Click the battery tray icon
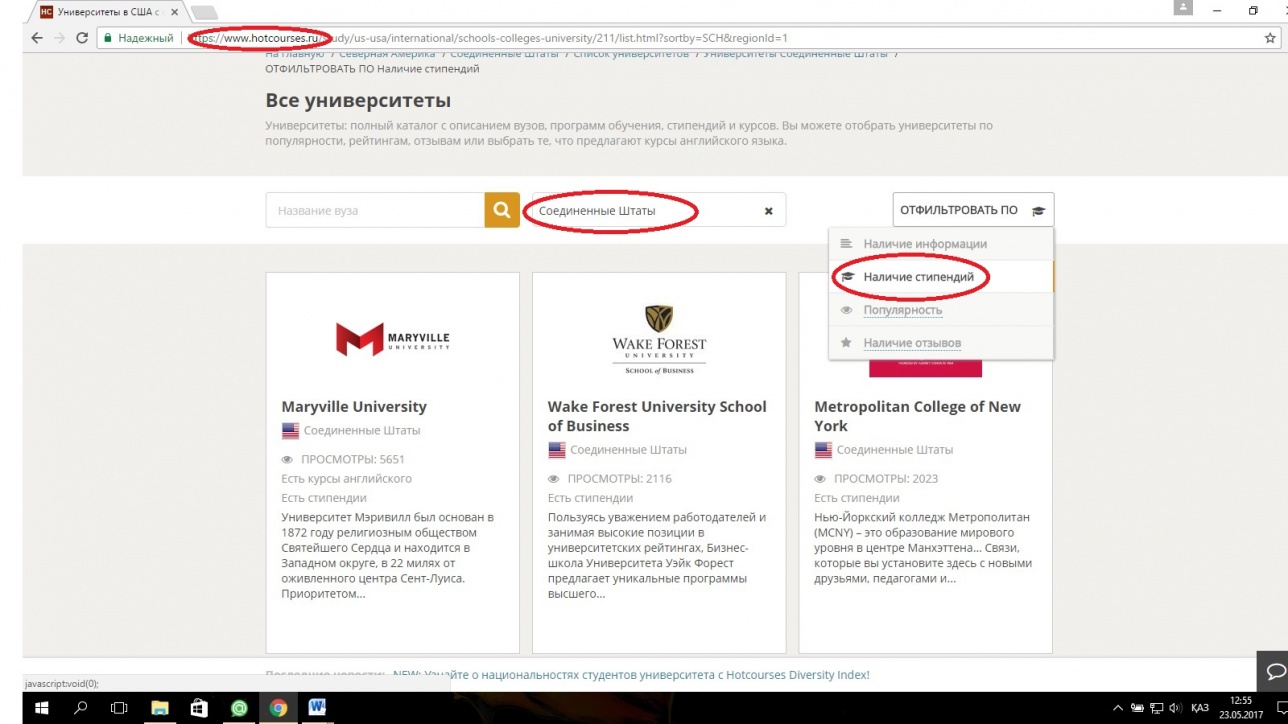Viewport: 1288px width, 724px height. coord(1136,708)
